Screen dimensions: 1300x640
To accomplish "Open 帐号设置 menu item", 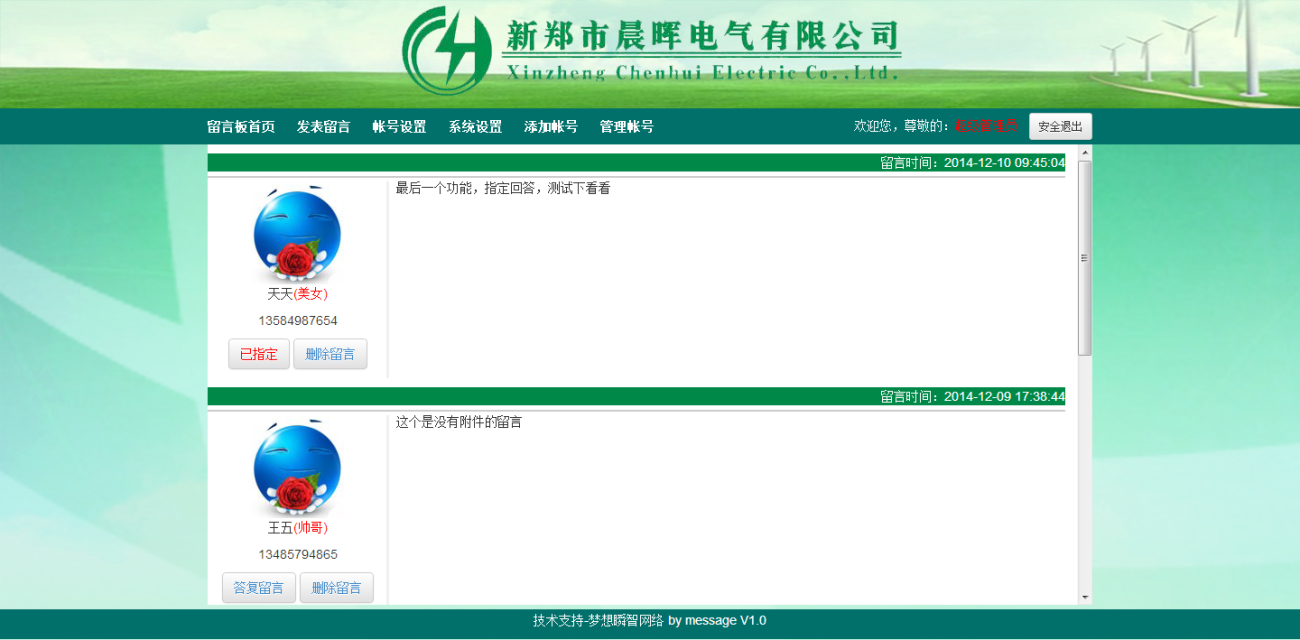I will 399,127.
